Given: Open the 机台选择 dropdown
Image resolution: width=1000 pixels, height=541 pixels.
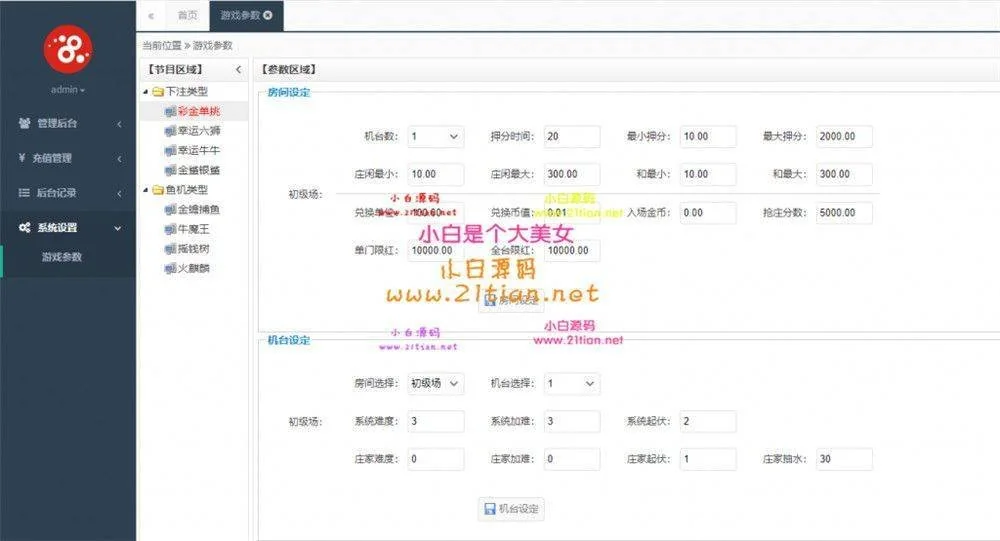Looking at the screenshot, I should (571, 383).
